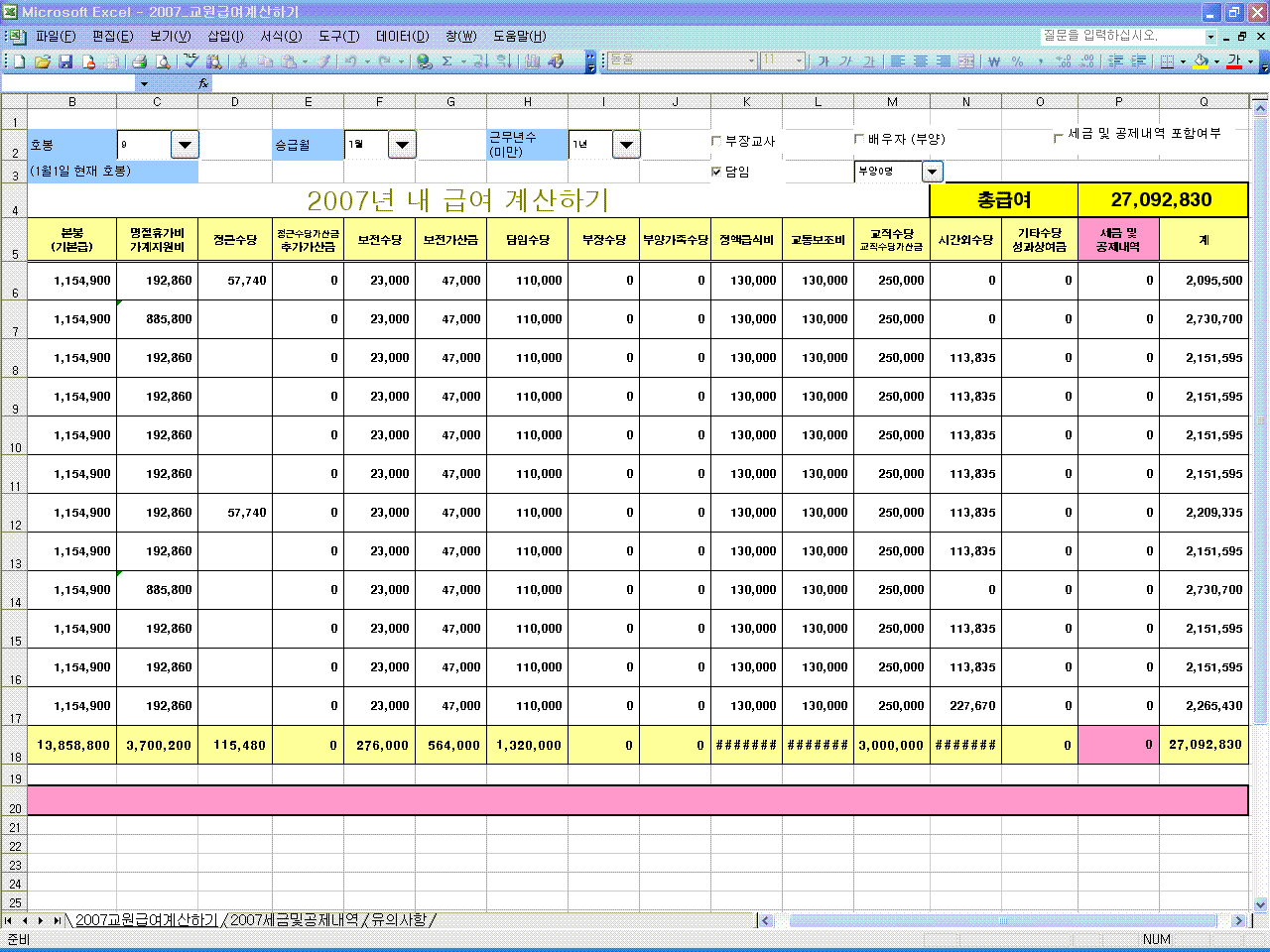This screenshot has width=1270, height=952.
Task: Open the 부양0명 dropdown
Action: (932, 172)
